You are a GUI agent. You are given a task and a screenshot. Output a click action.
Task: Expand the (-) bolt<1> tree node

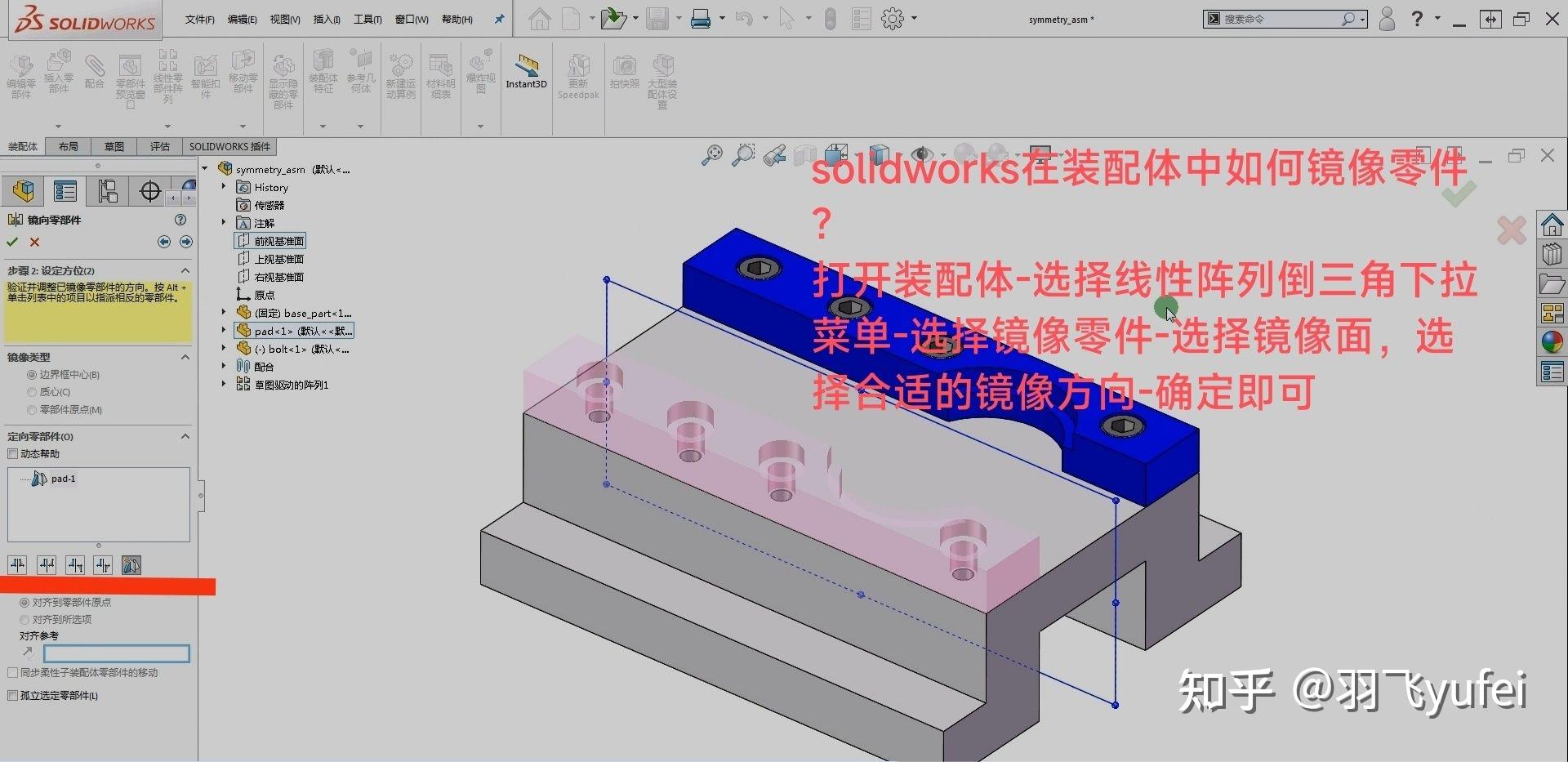(x=224, y=348)
